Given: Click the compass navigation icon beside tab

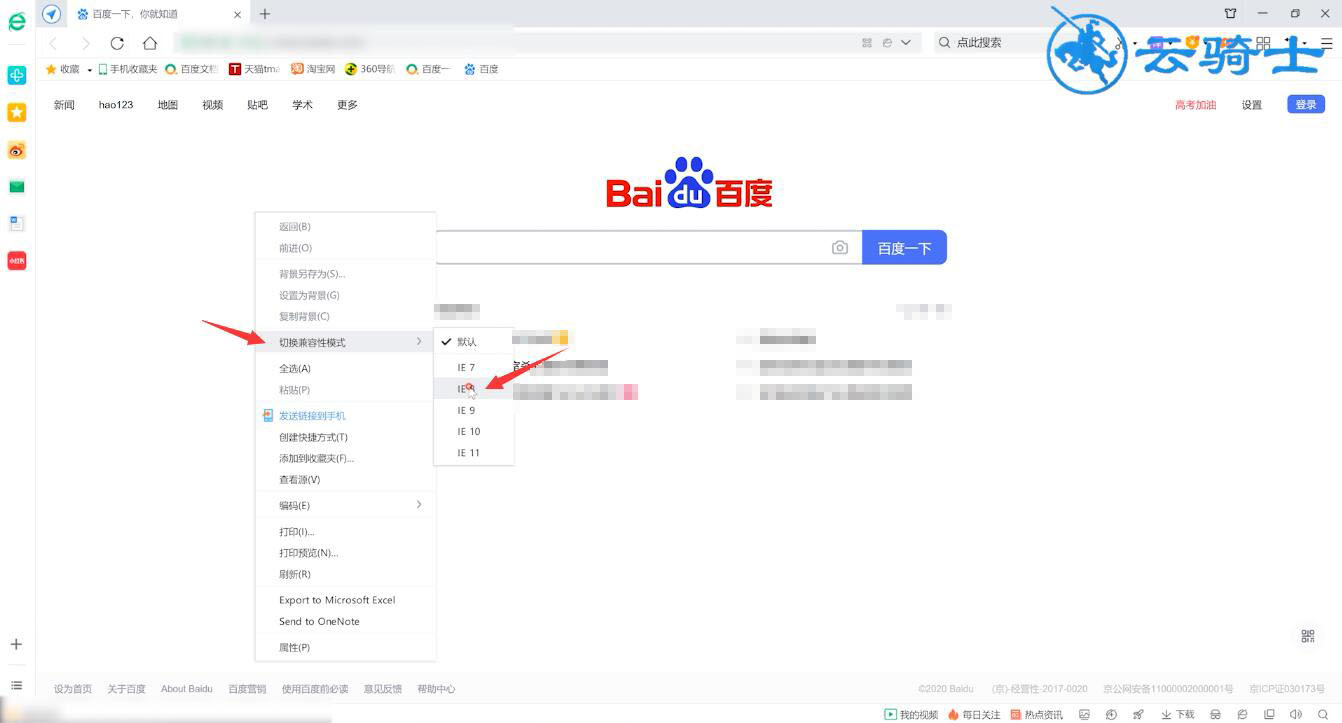Looking at the screenshot, I should [51, 14].
